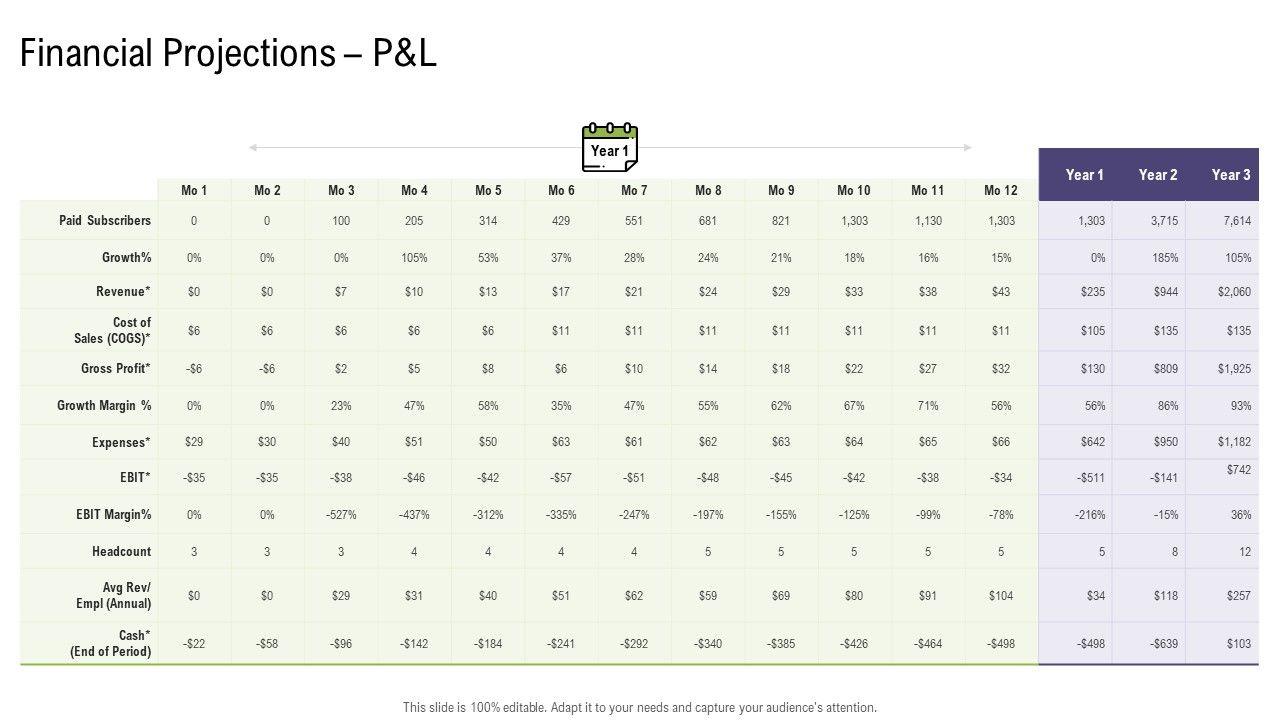1280x720 pixels.
Task: Select the Revenue row label
Action: click(123, 292)
